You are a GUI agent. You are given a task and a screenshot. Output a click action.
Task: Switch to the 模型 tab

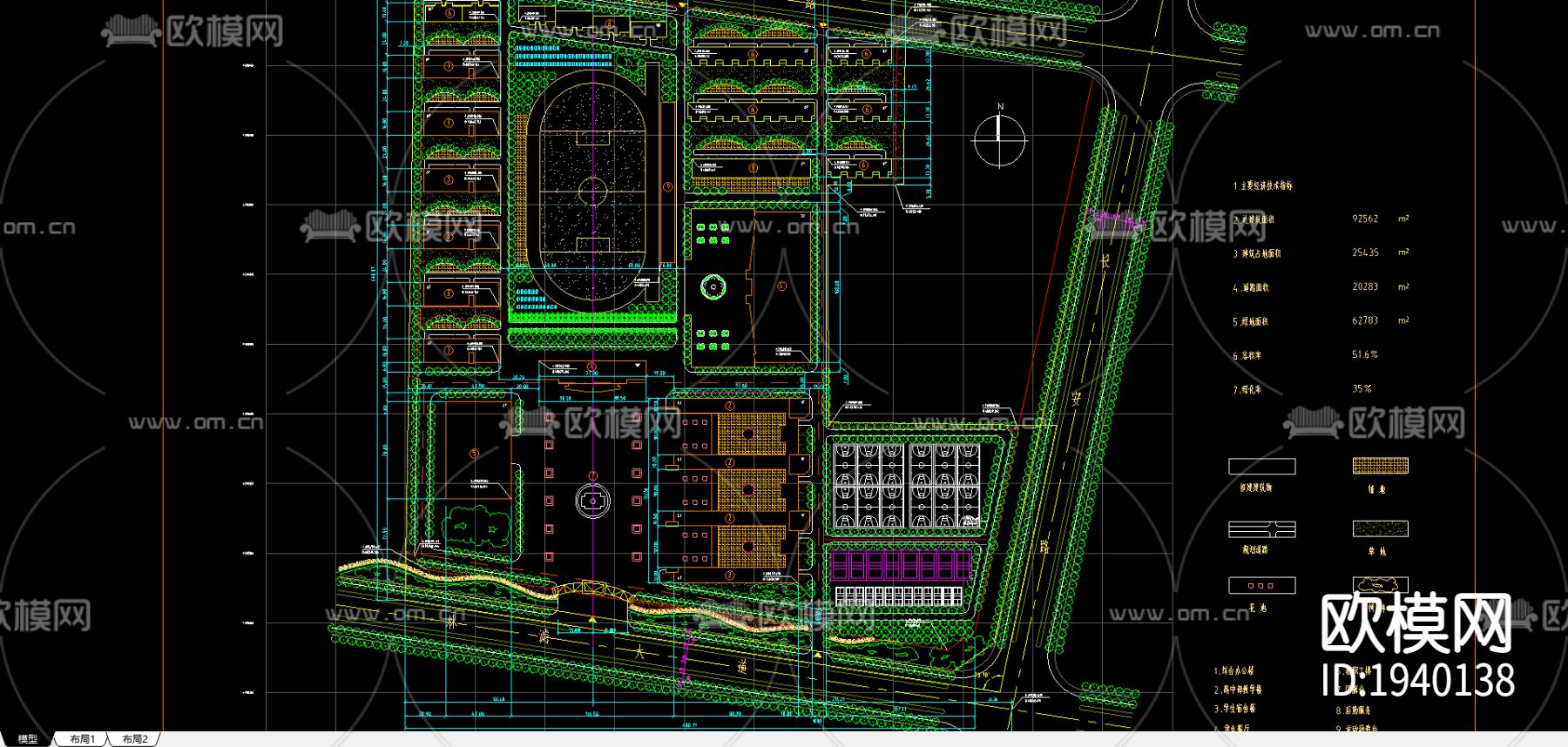click(28, 739)
